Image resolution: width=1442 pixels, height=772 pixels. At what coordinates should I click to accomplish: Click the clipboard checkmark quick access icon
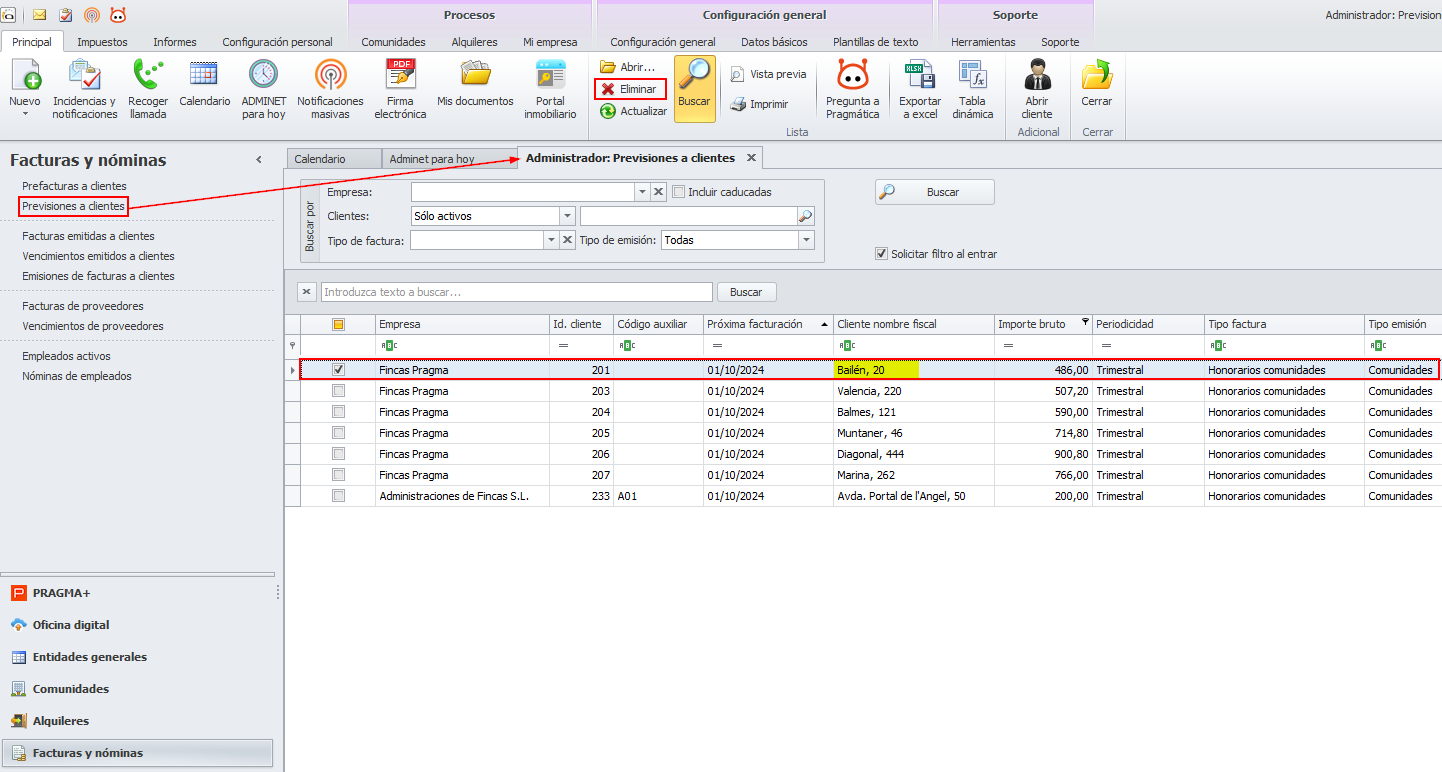tap(66, 15)
